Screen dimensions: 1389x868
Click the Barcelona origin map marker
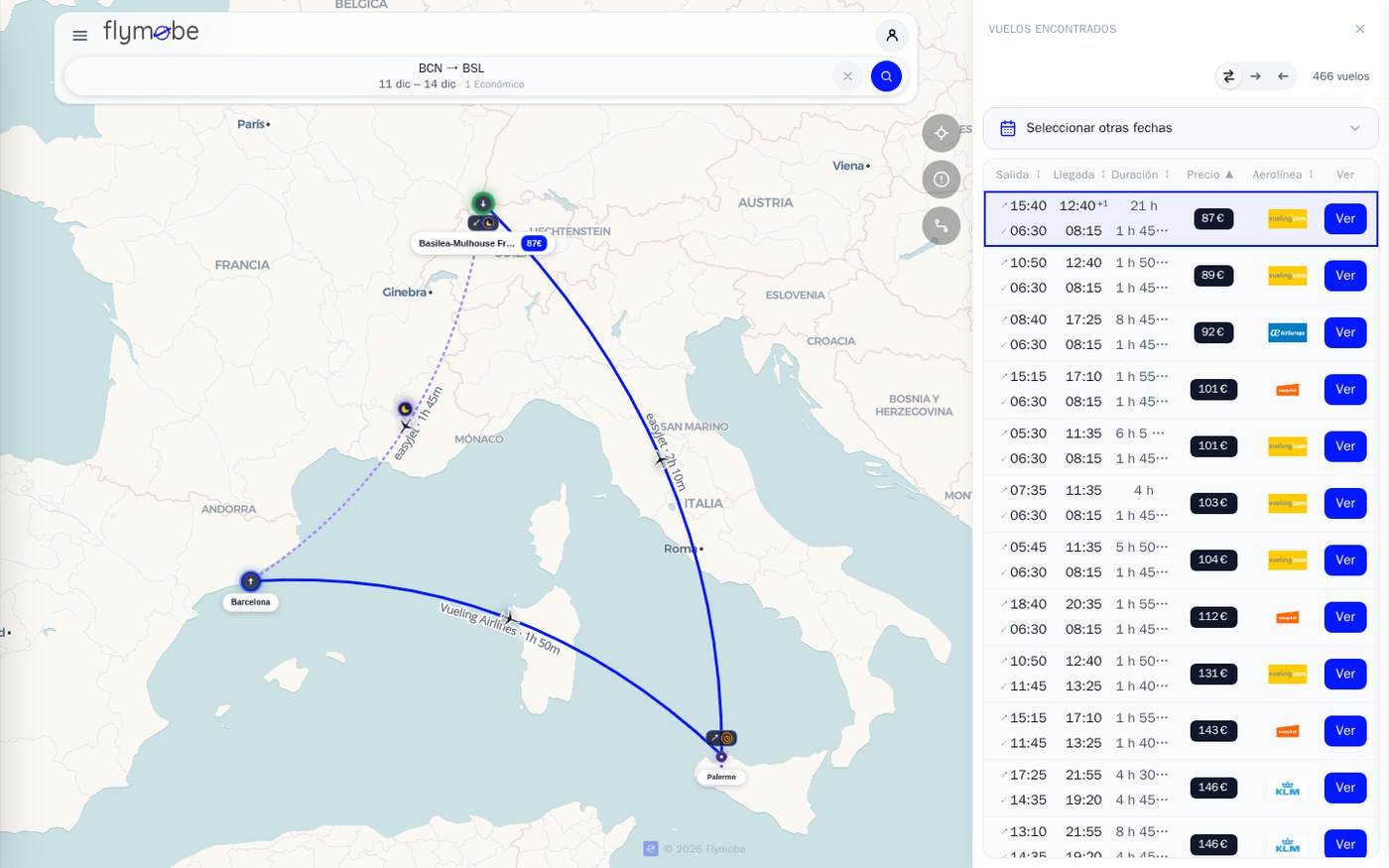250,581
